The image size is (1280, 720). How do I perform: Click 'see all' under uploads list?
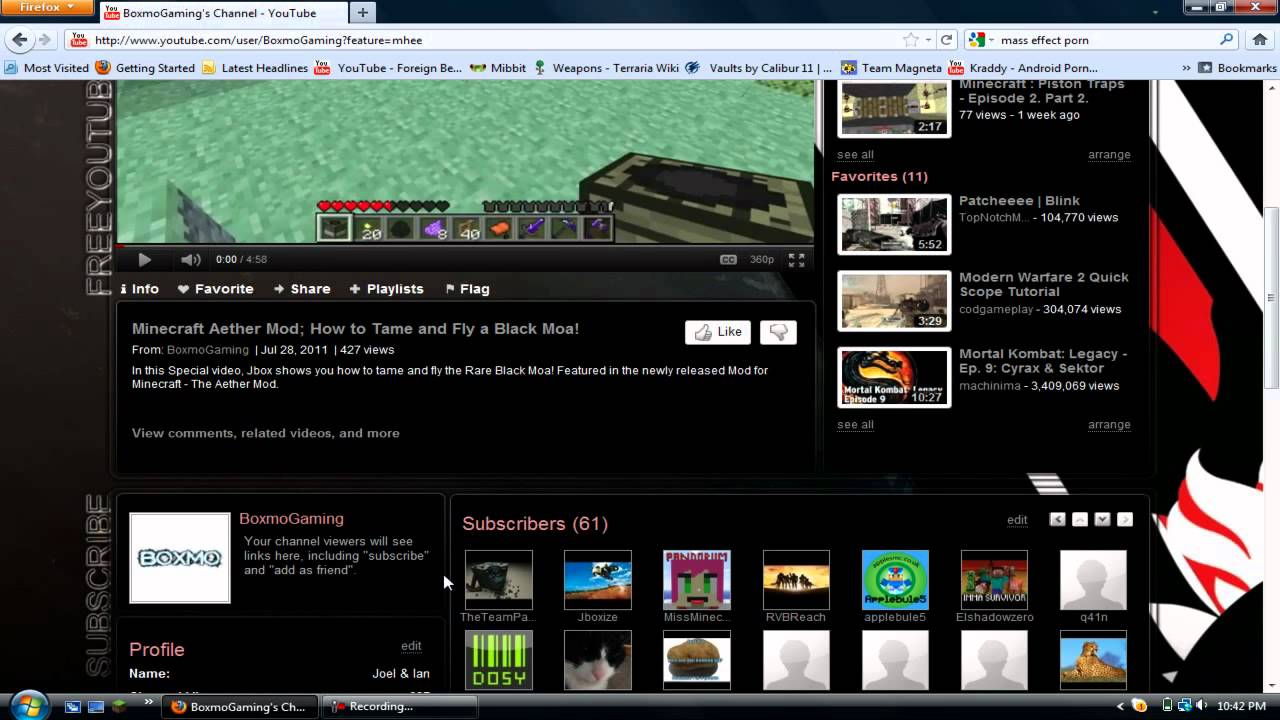(855, 155)
